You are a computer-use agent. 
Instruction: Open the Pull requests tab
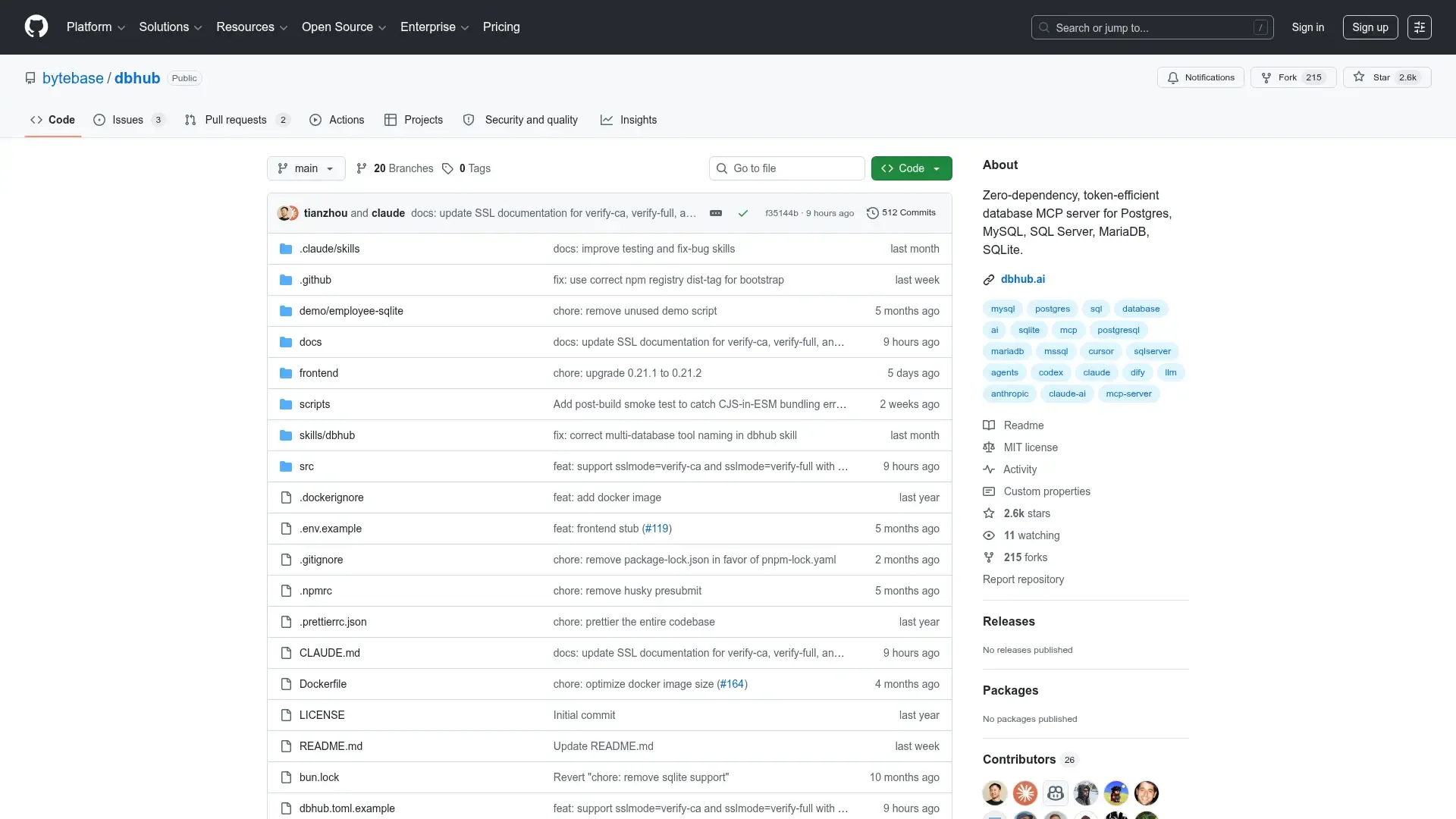pos(235,120)
